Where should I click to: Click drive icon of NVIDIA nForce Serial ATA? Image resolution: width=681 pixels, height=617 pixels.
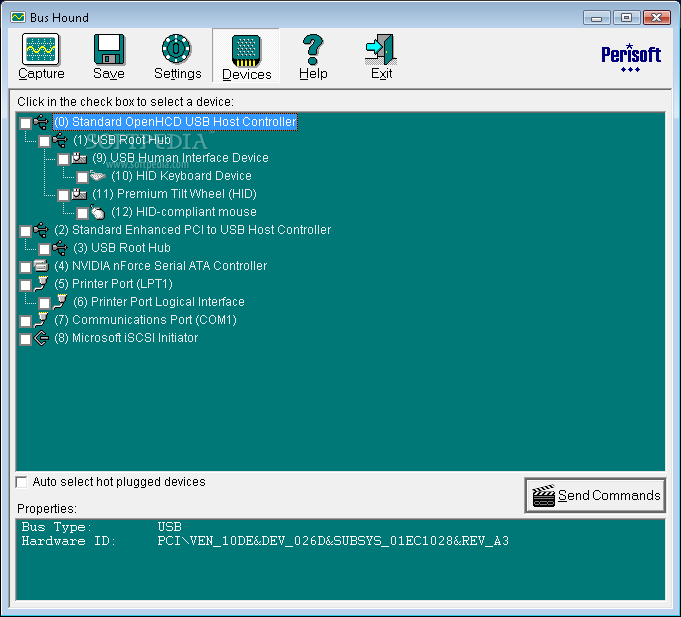click(41, 265)
